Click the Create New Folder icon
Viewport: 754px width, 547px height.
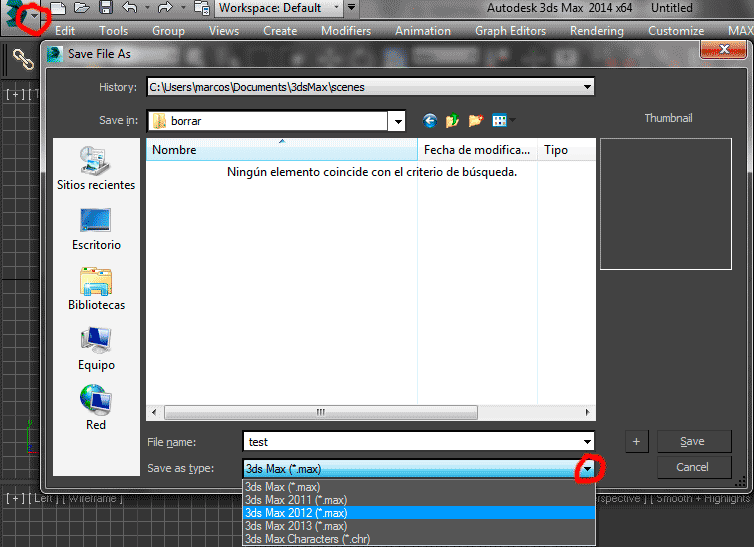(476, 121)
